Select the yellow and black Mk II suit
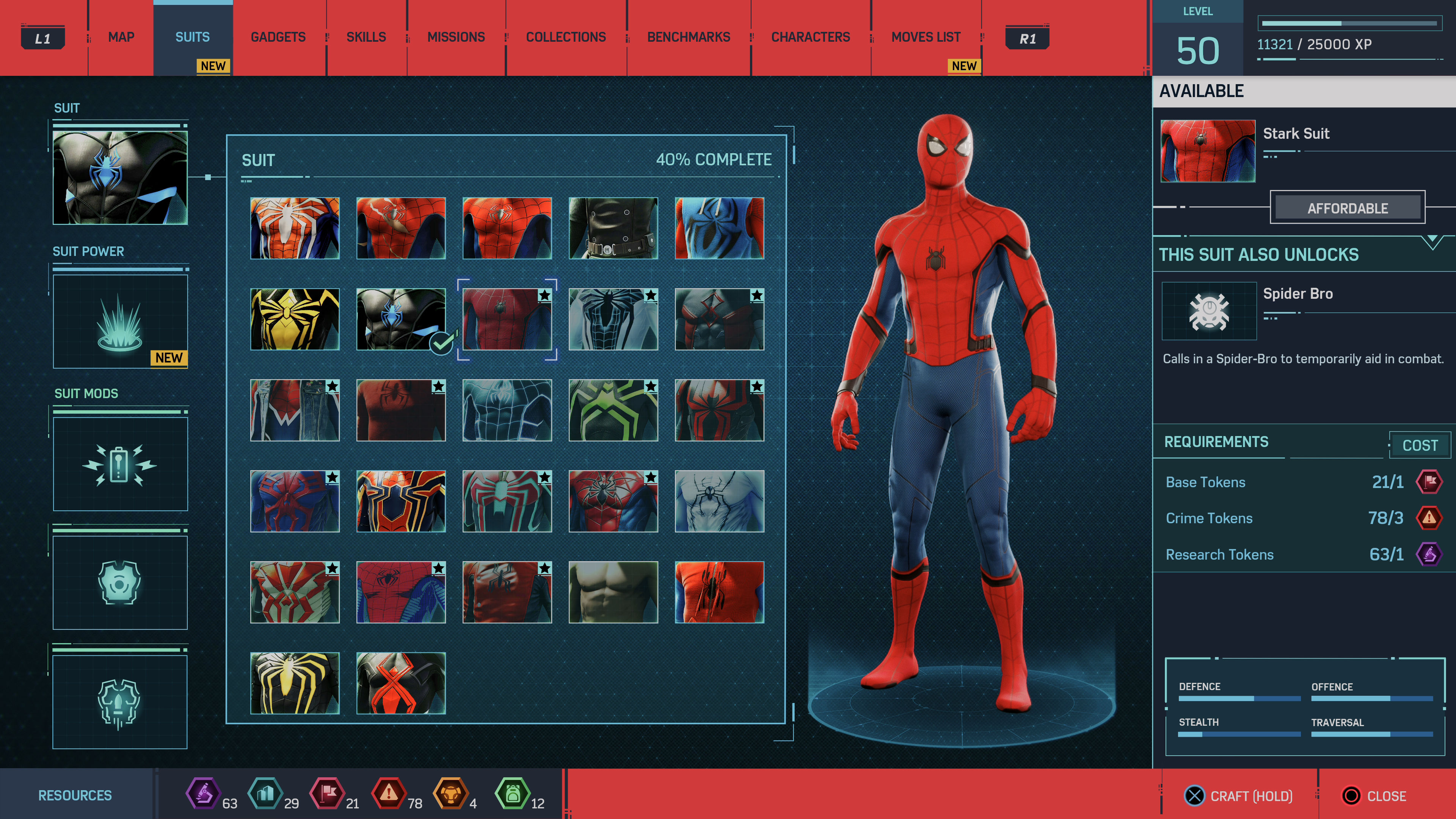This screenshot has width=1456, height=819. click(x=295, y=319)
